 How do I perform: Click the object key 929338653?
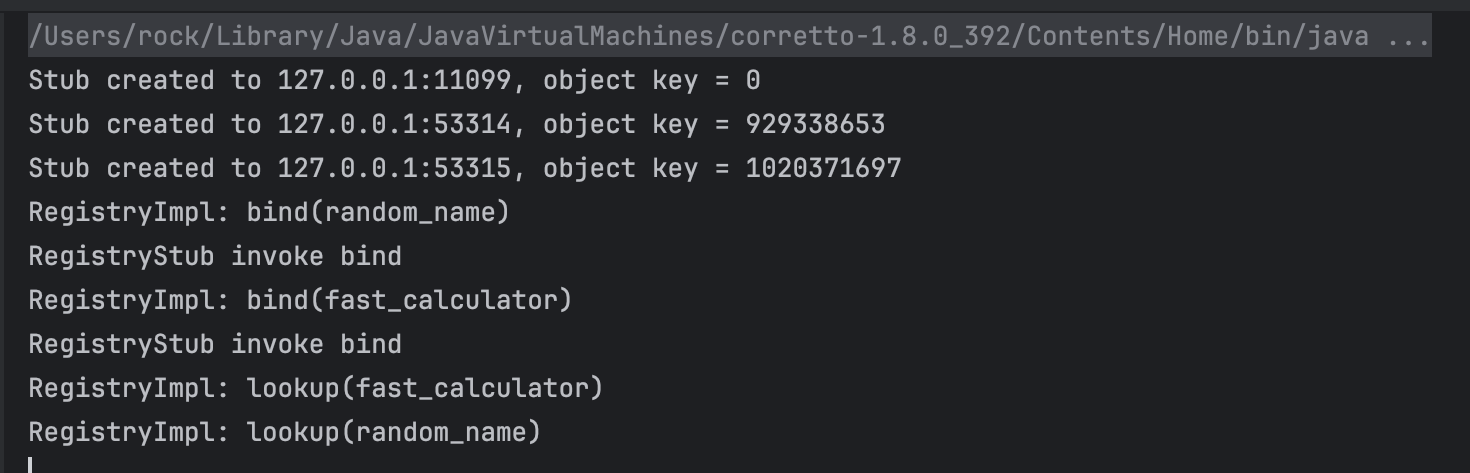tap(815, 125)
